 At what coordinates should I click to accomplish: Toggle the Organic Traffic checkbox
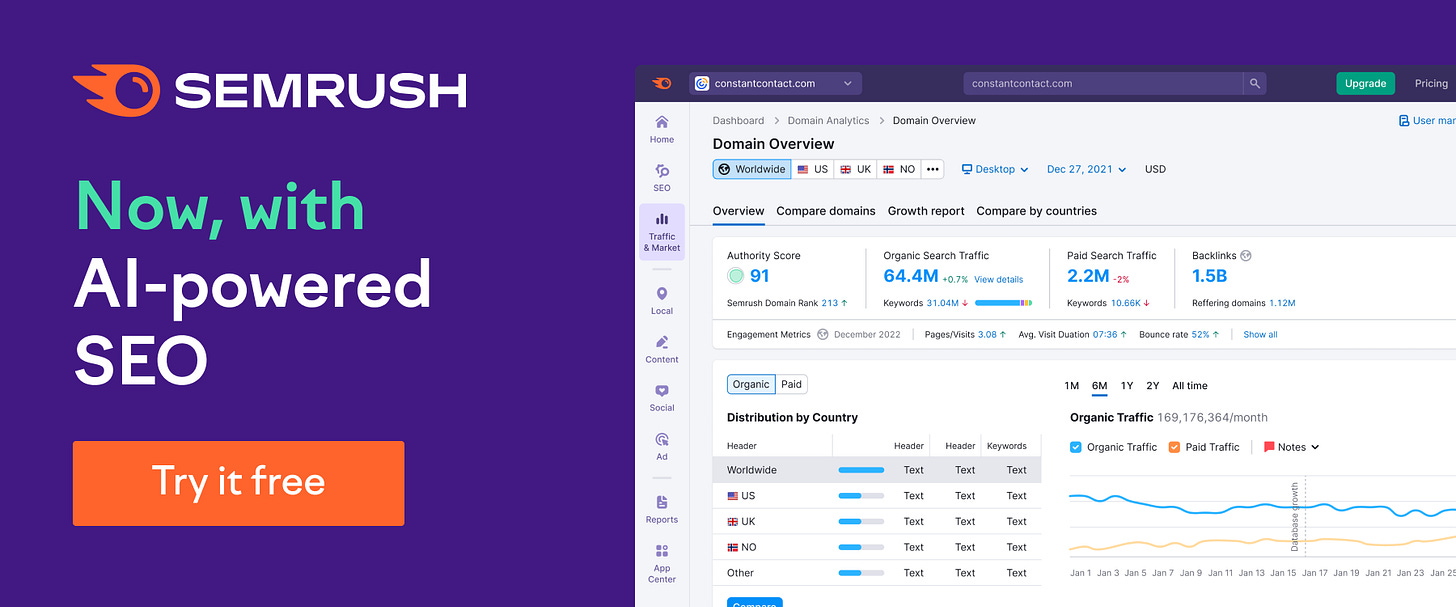1076,447
